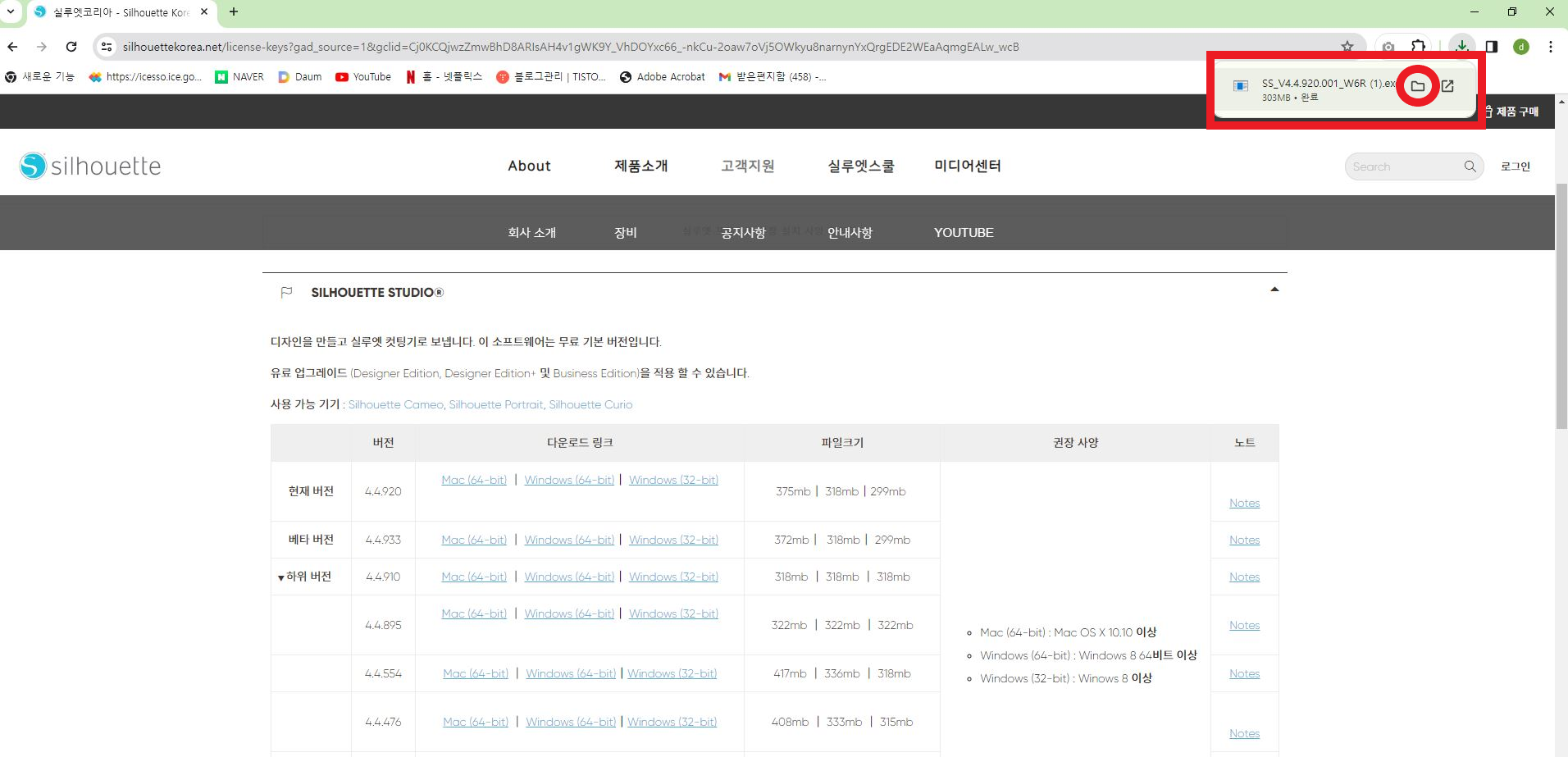Click the address bar URL
Viewport: 1568px width, 757px height.
tap(571, 47)
